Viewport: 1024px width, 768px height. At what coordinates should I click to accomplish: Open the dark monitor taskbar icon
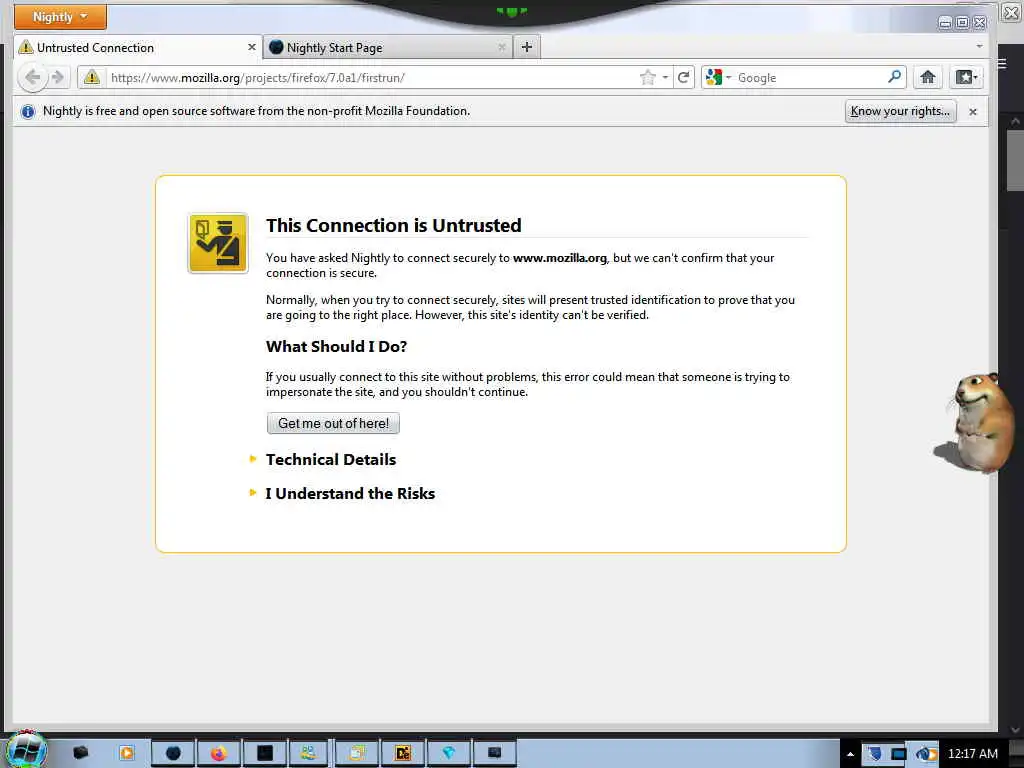(x=494, y=753)
